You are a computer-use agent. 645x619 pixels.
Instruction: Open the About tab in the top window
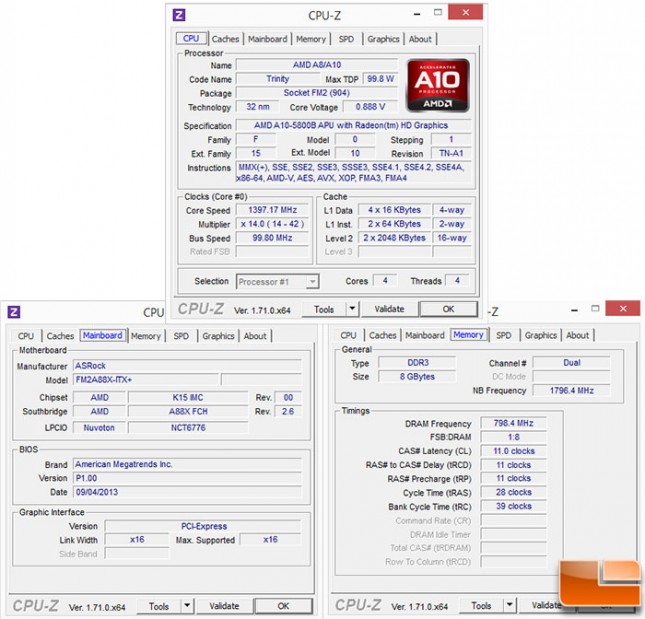420,39
